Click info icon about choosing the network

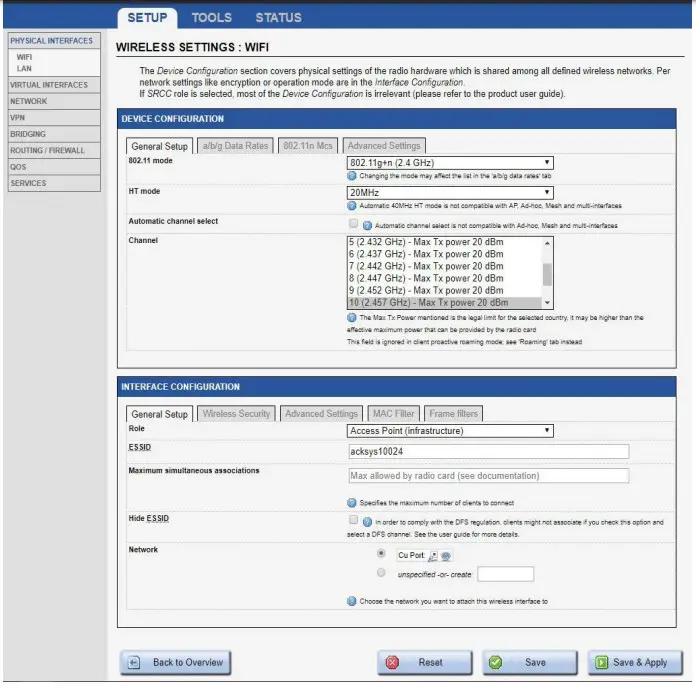[352, 601]
